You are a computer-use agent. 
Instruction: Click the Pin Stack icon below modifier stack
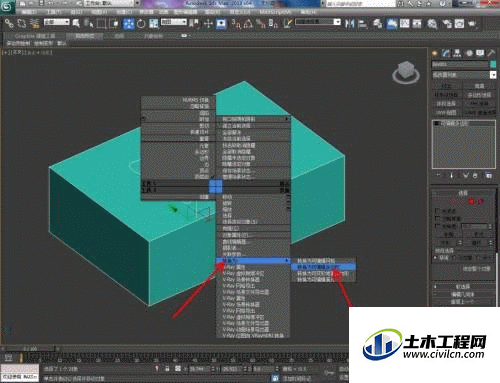438,175
